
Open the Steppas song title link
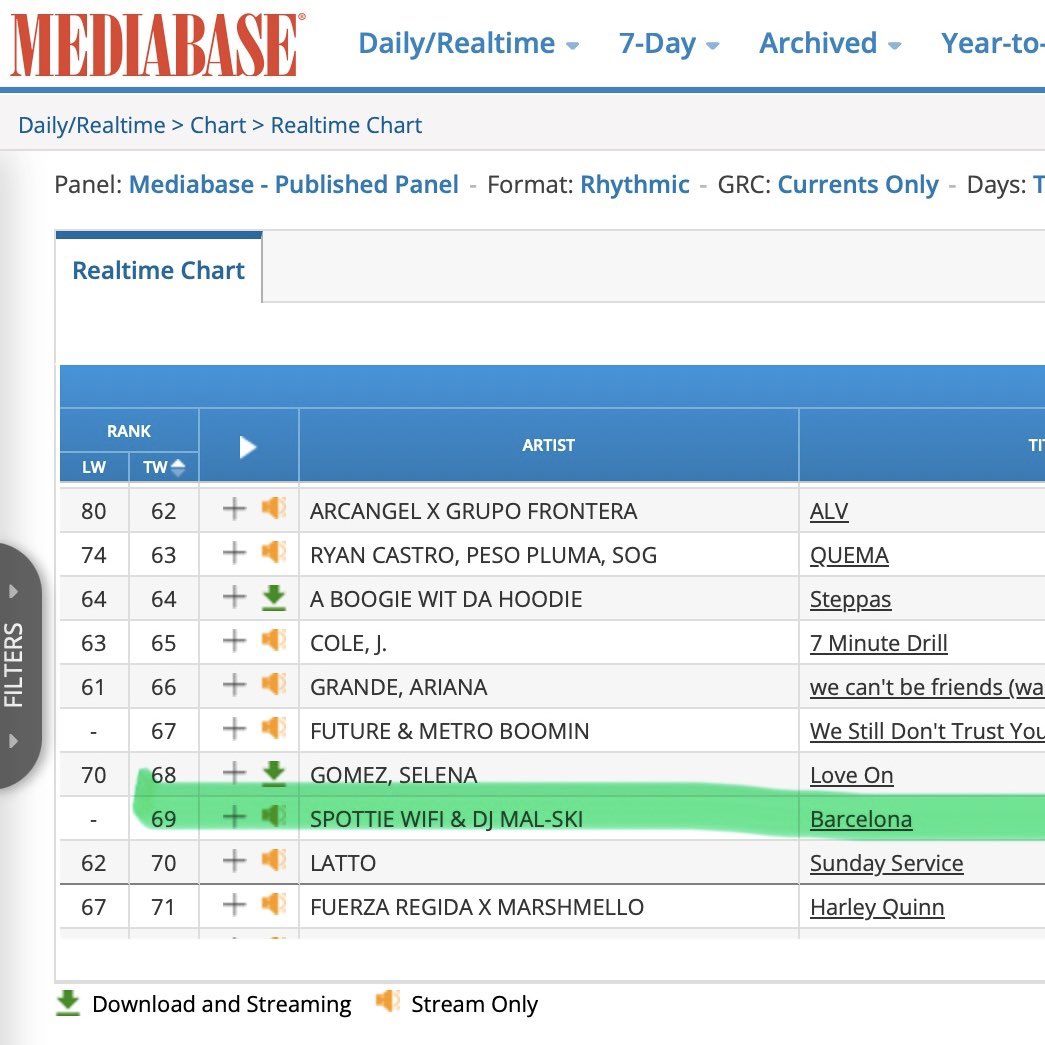coord(850,599)
